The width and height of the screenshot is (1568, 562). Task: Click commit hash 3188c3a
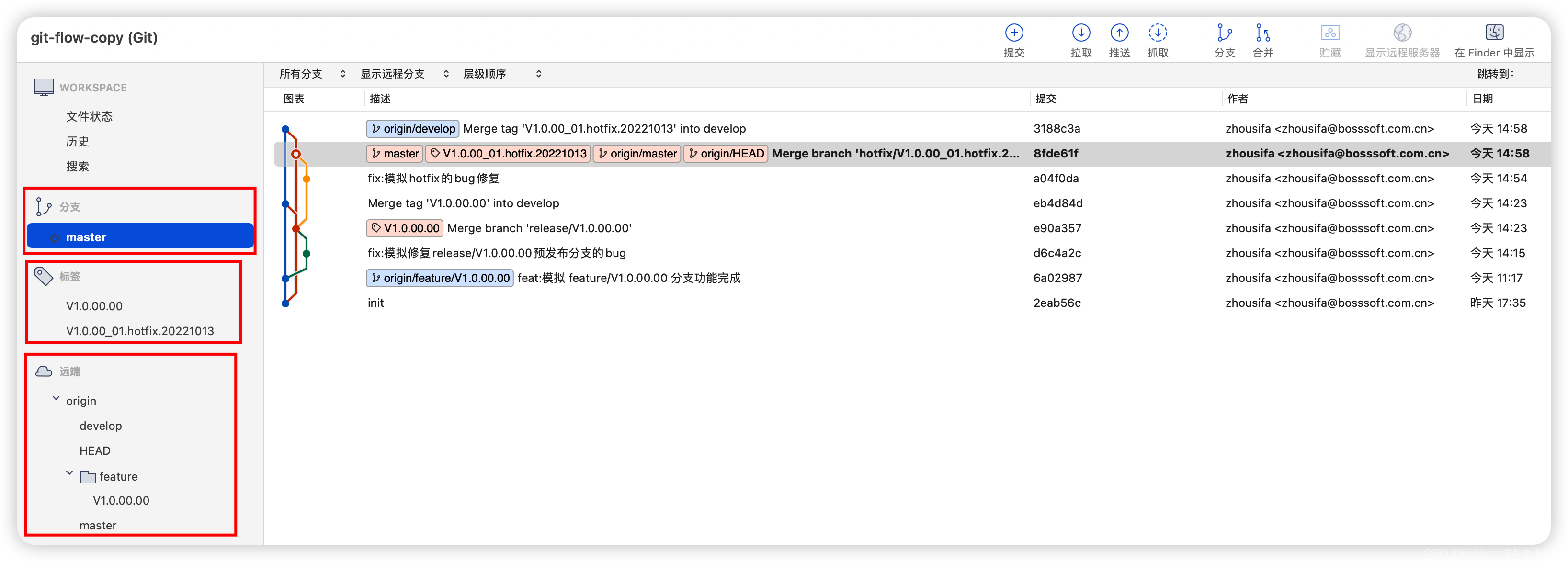tap(1057, 128)
